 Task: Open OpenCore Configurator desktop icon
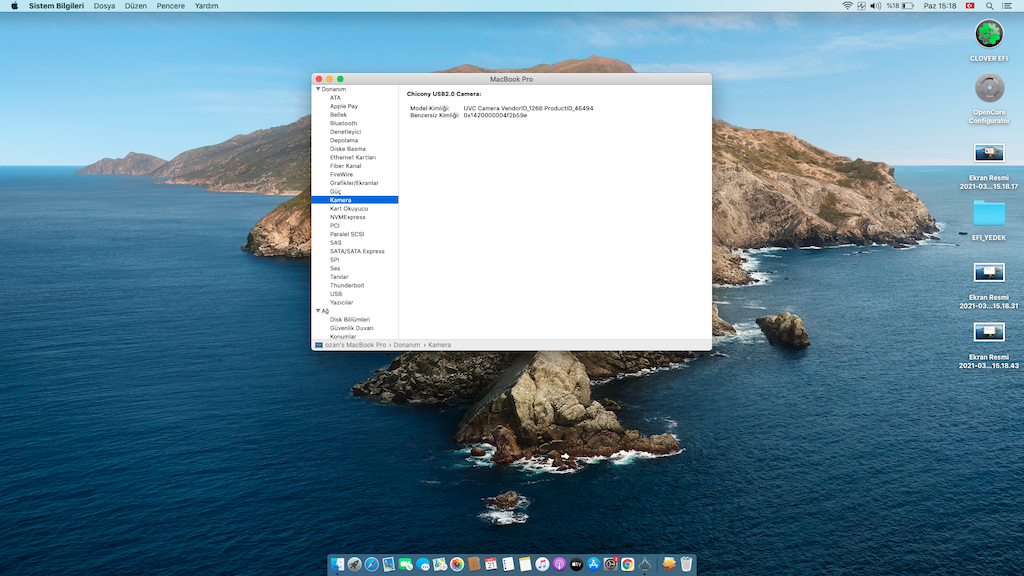(x=988, y=89)
